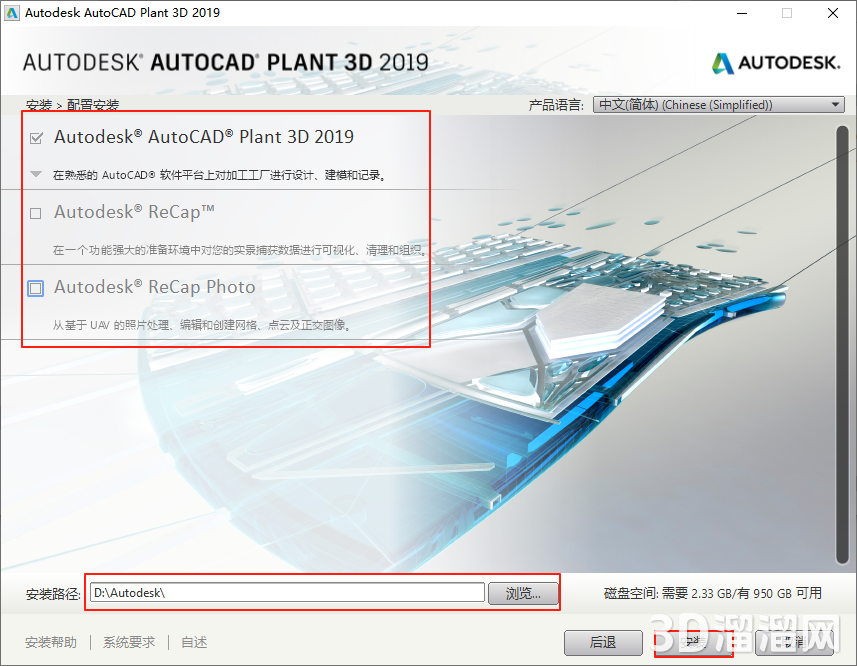Click the 浏览 browse button
The width and height of the screenshot is (857, 666).
point(523,592)
